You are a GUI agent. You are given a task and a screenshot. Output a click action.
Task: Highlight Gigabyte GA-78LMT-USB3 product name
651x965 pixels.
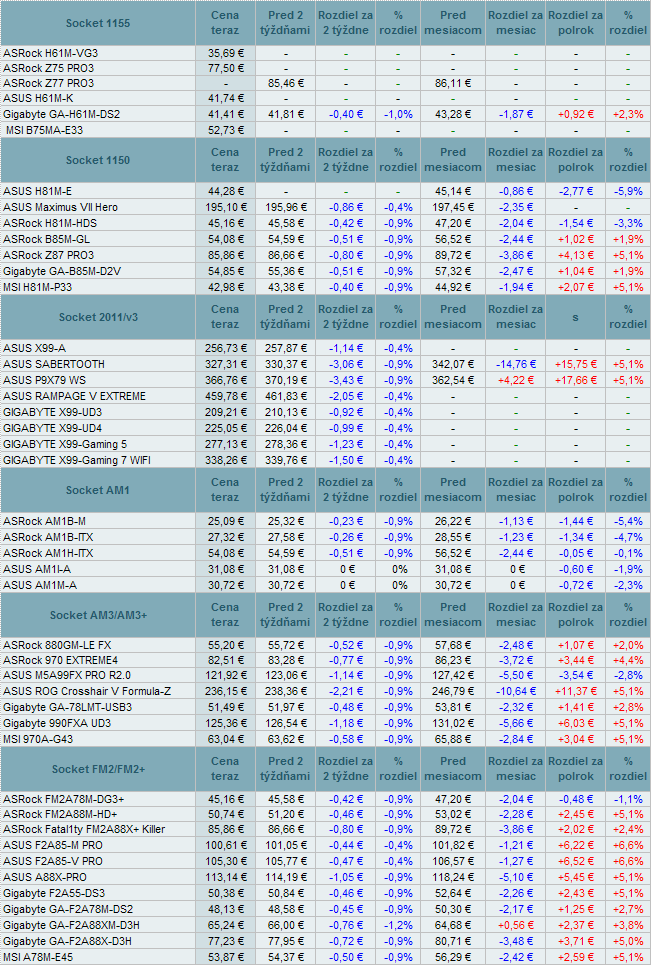point(68,707)
